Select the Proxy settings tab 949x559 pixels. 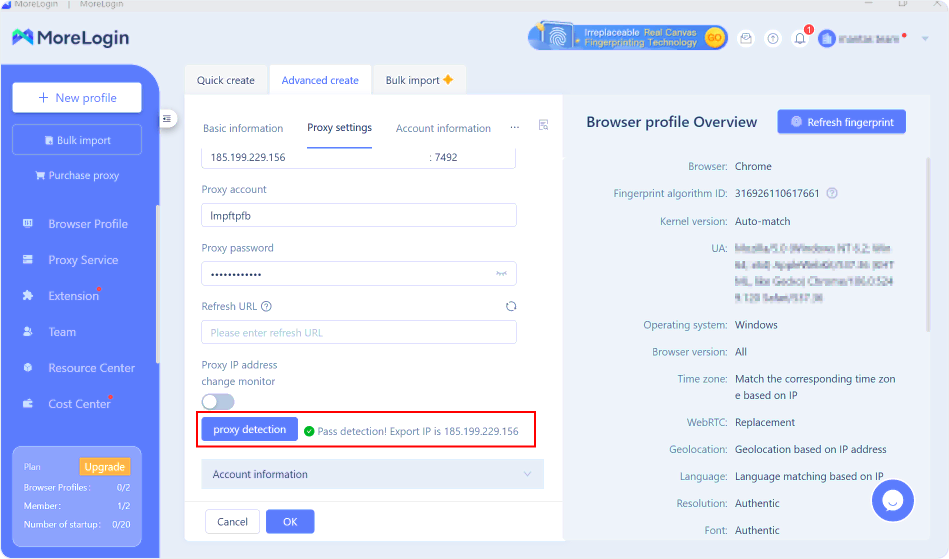(x=340, y=128)
